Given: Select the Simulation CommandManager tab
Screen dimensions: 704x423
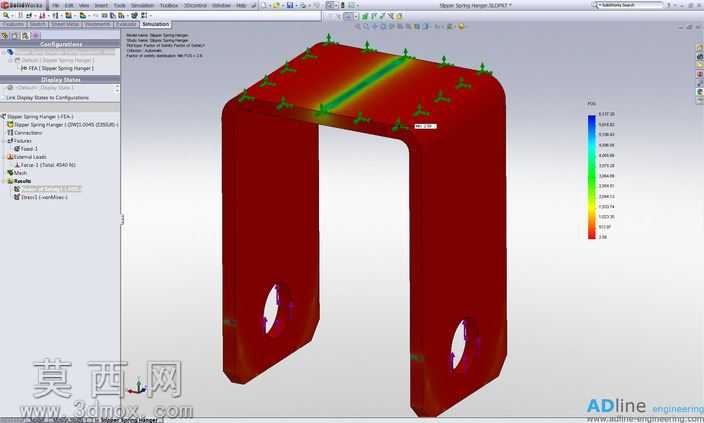Looking at the screenshot, I should click(x=155, y=24).
